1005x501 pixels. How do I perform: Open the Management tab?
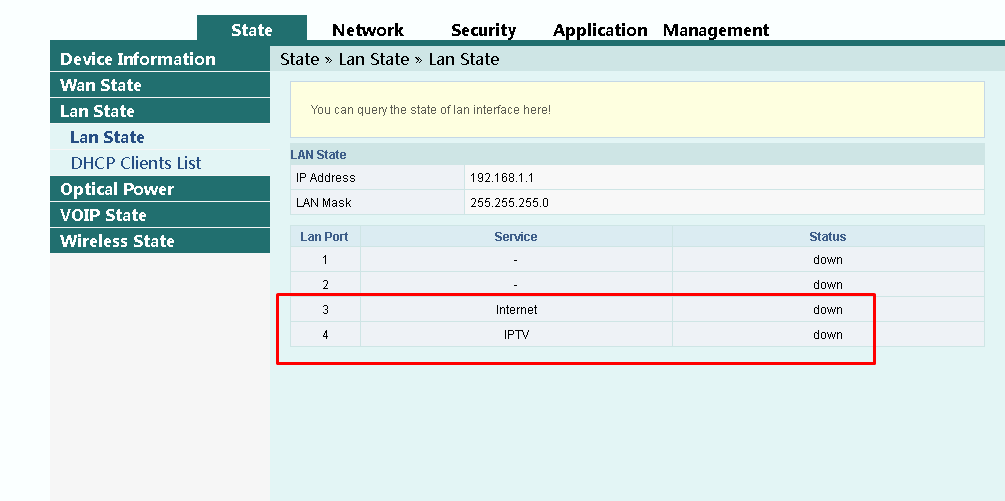pos(716,30)
